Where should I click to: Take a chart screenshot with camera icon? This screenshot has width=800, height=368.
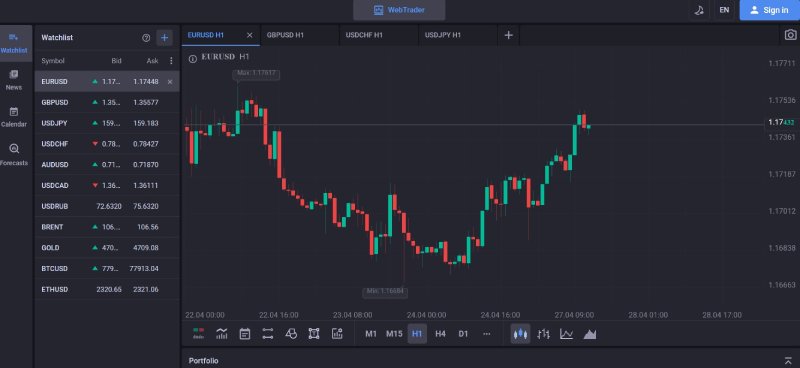790,35
